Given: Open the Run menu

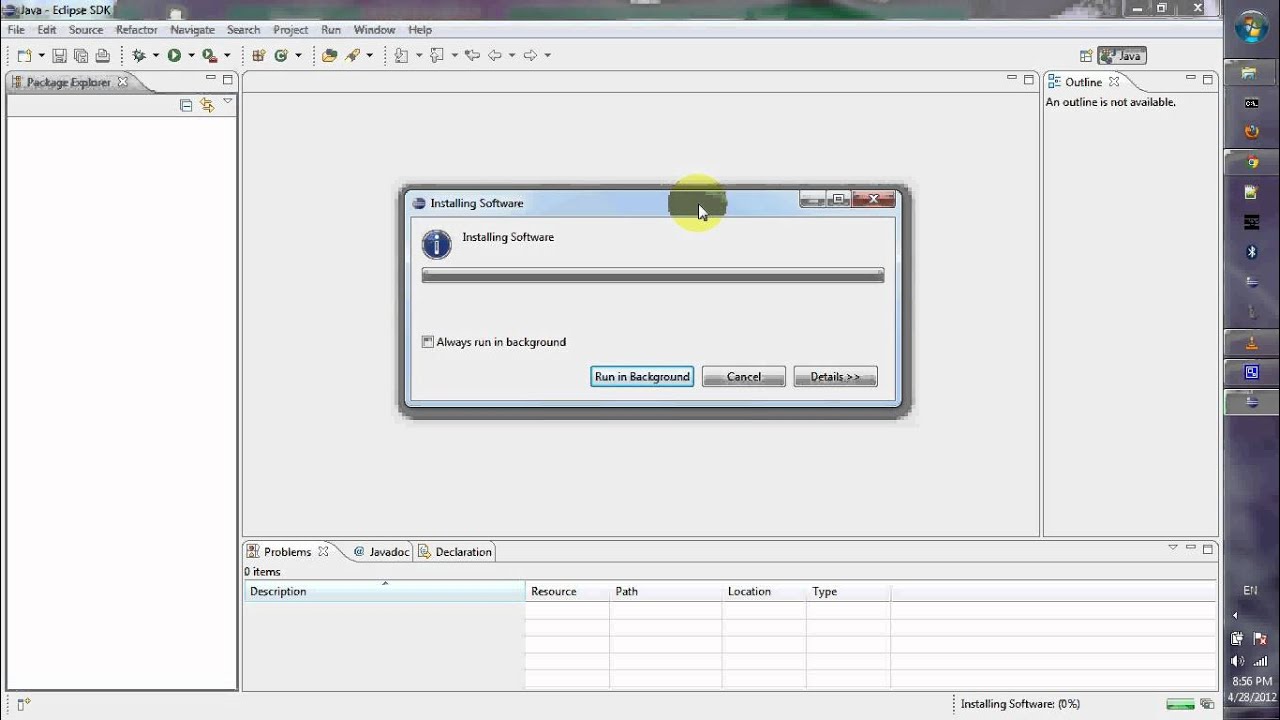Looking at the screenshot, I should (331, 30).
